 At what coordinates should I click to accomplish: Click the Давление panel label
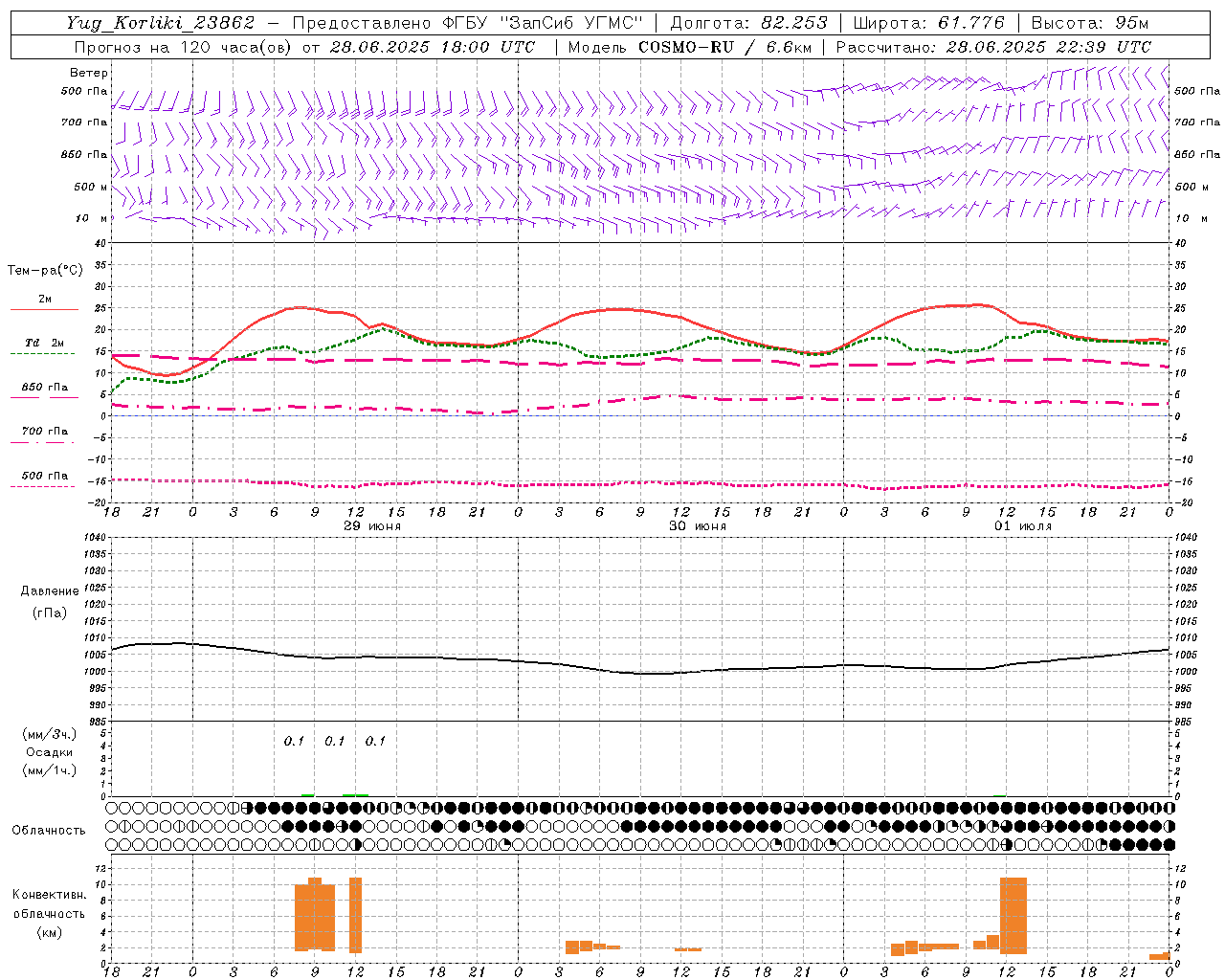click(50, 591)
